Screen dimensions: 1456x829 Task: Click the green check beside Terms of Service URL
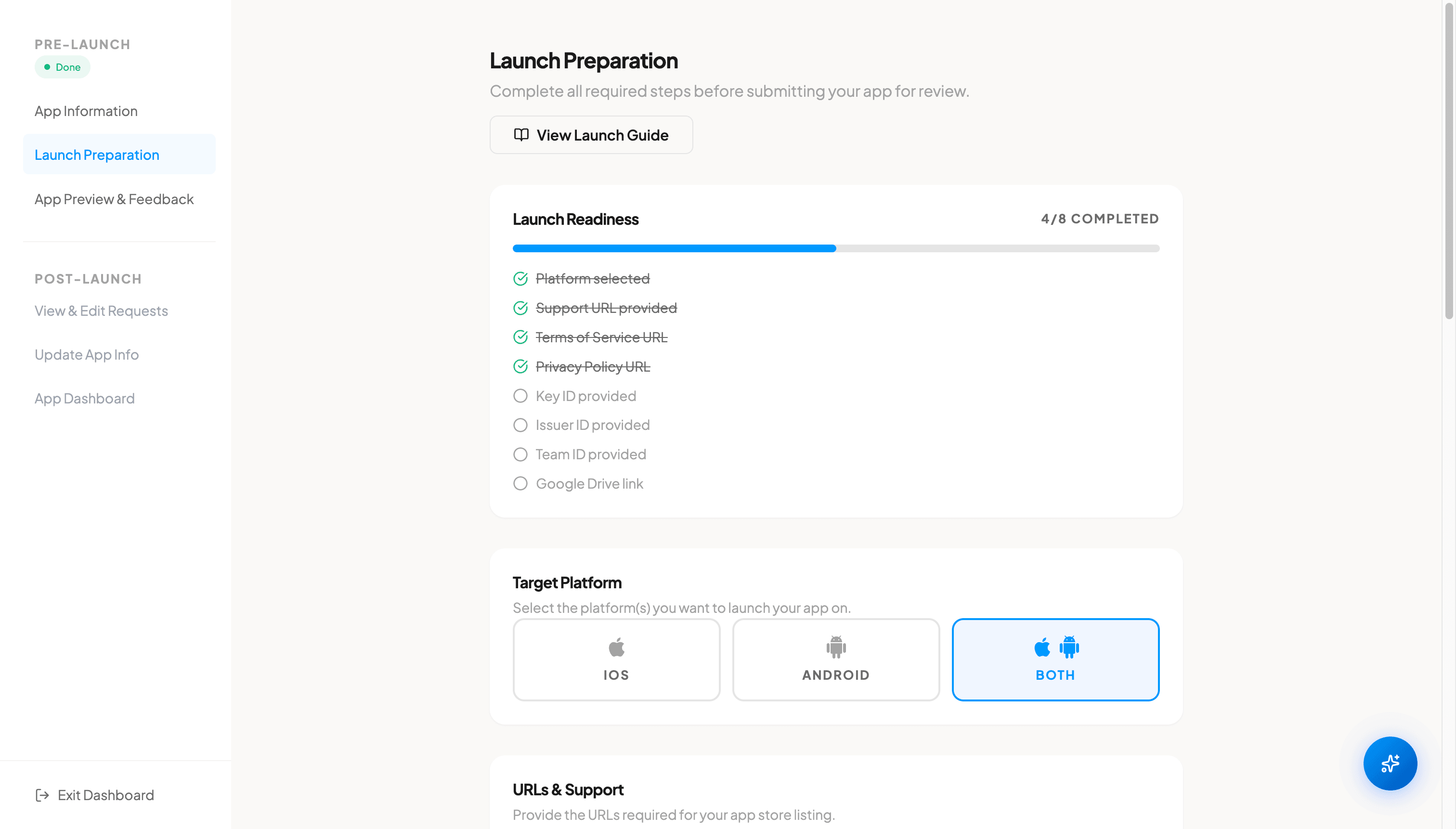pyautogui.click(x=520, y=337)
